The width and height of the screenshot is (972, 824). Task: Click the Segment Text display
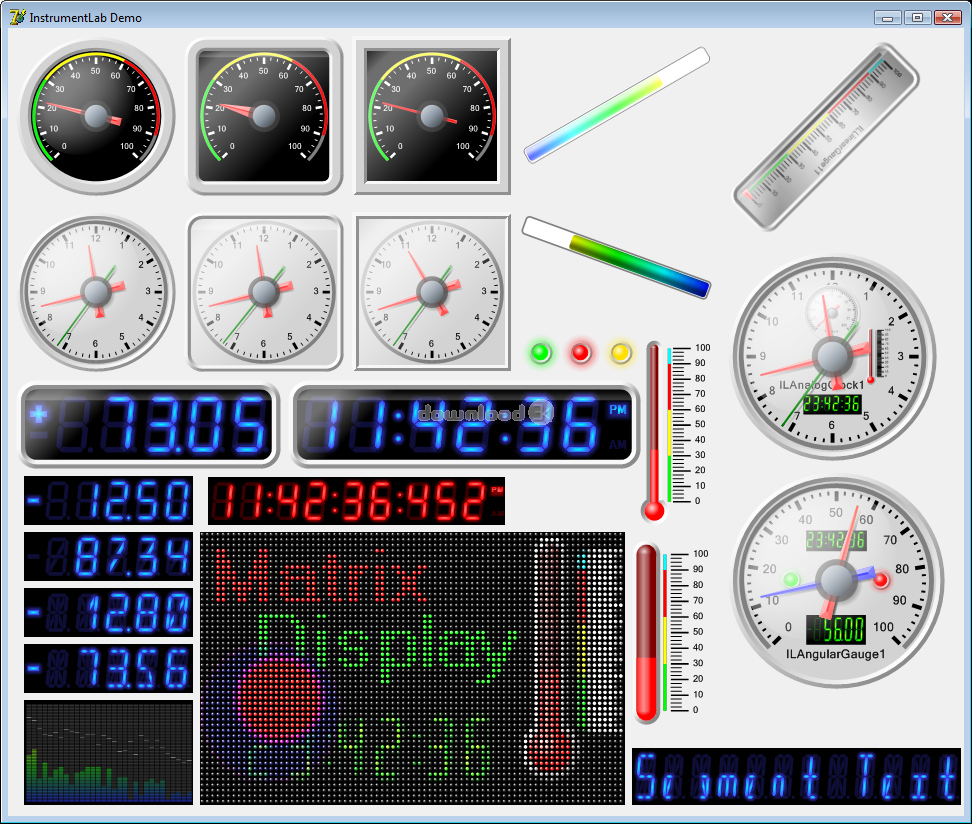tap(796, 776)
